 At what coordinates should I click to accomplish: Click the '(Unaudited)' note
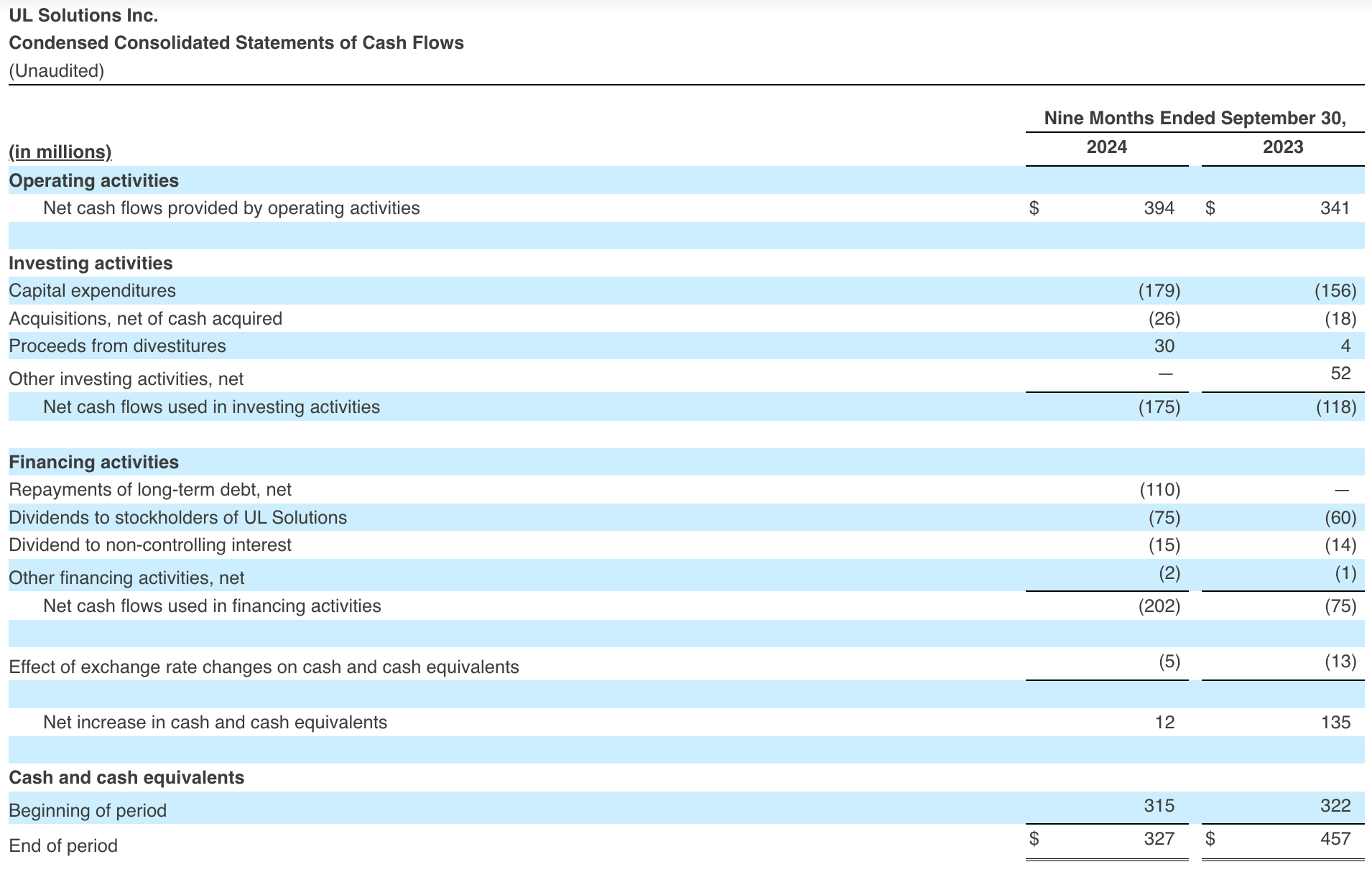[57, 71]
